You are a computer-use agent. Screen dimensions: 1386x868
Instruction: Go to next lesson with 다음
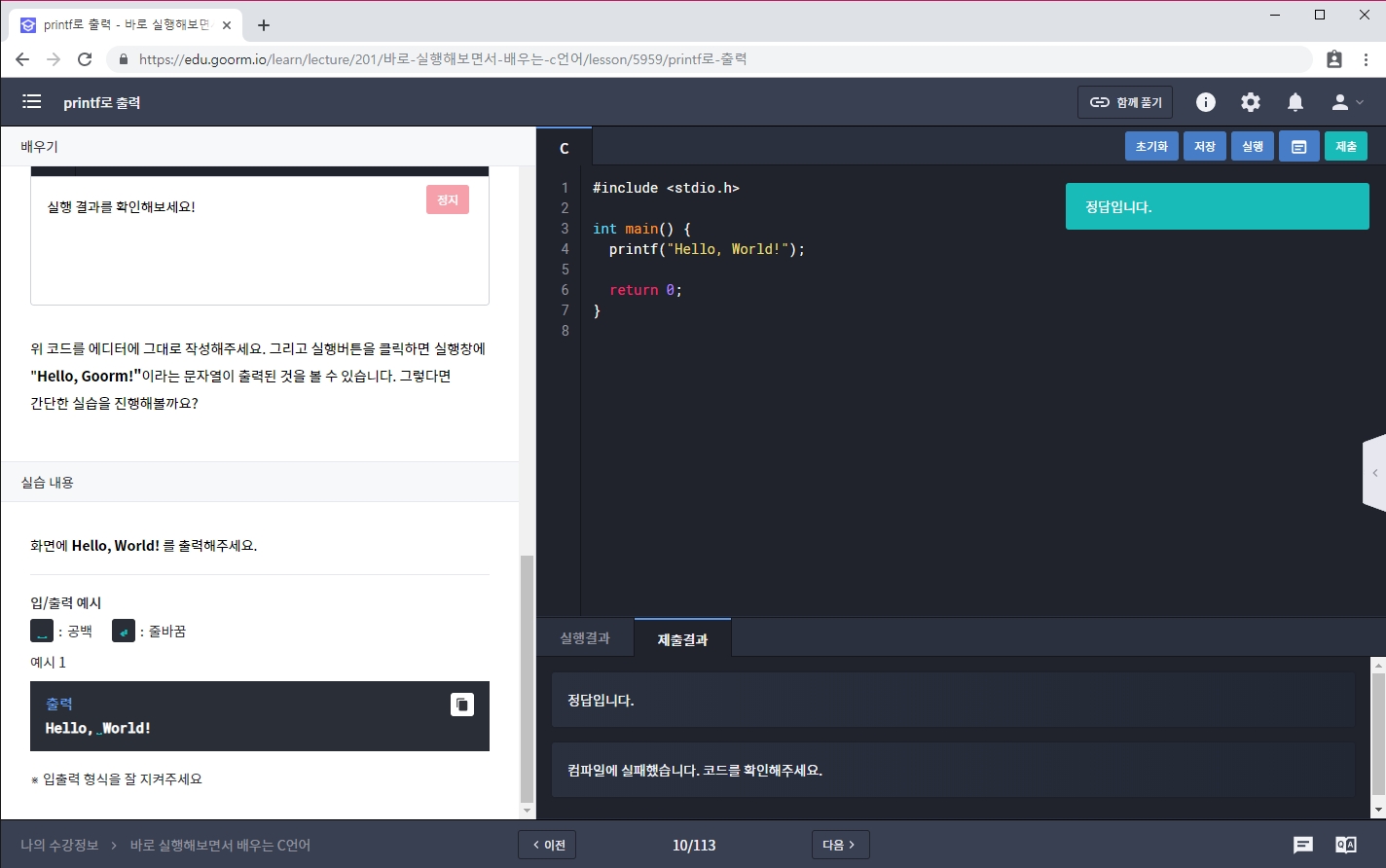click(x=840, y=845)
